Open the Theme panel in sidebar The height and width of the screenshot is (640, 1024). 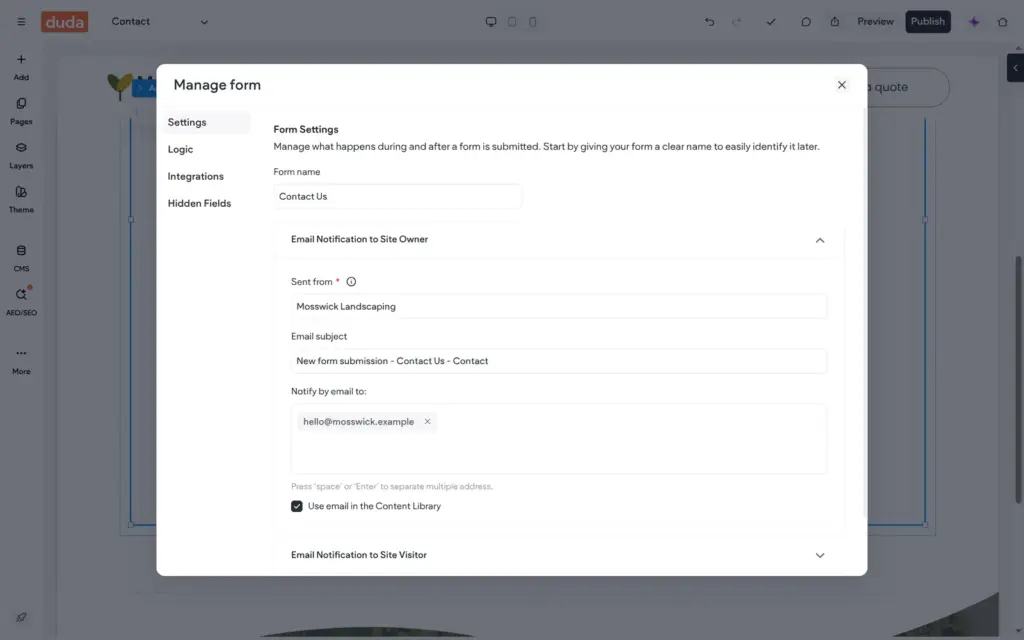[x=21, y=200]
